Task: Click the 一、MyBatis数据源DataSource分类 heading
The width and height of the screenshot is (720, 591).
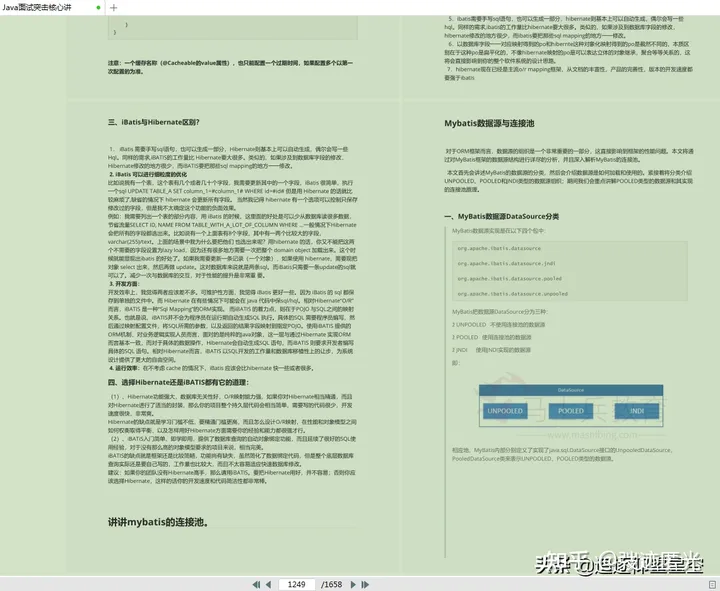Action: [501, 216]
